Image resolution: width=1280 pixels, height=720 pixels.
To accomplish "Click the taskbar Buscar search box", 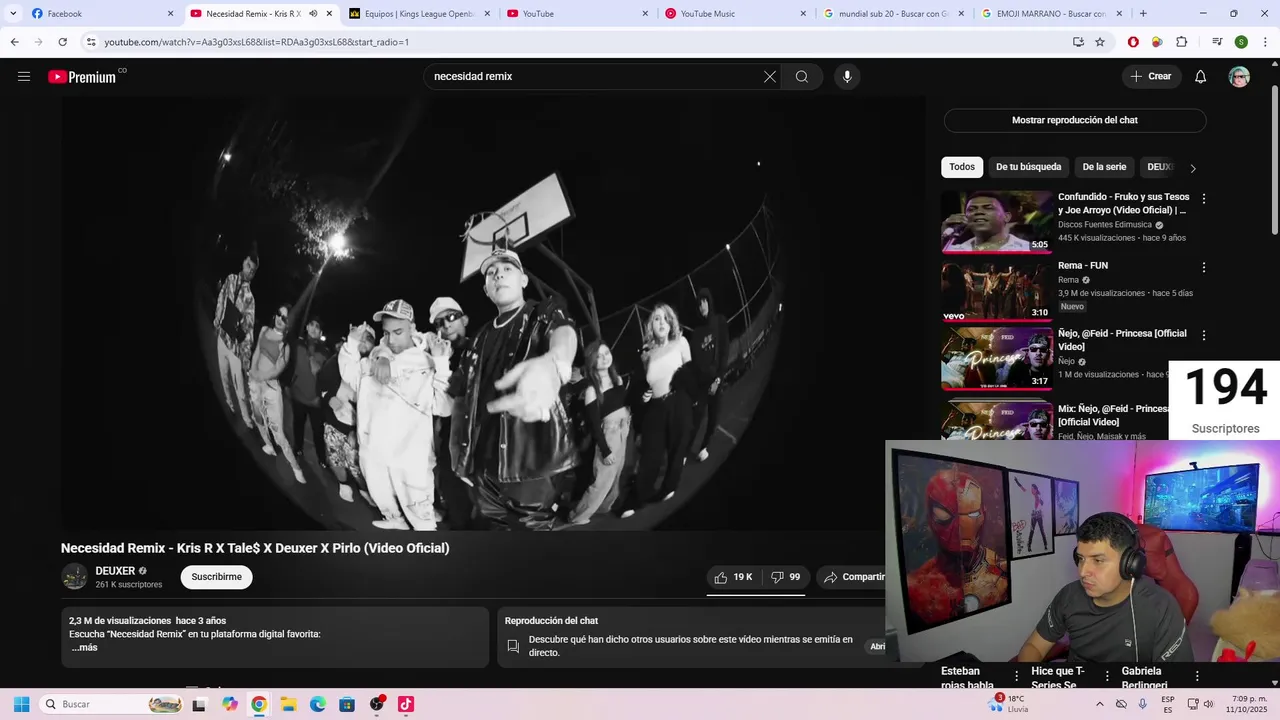I will click(112, 704).
